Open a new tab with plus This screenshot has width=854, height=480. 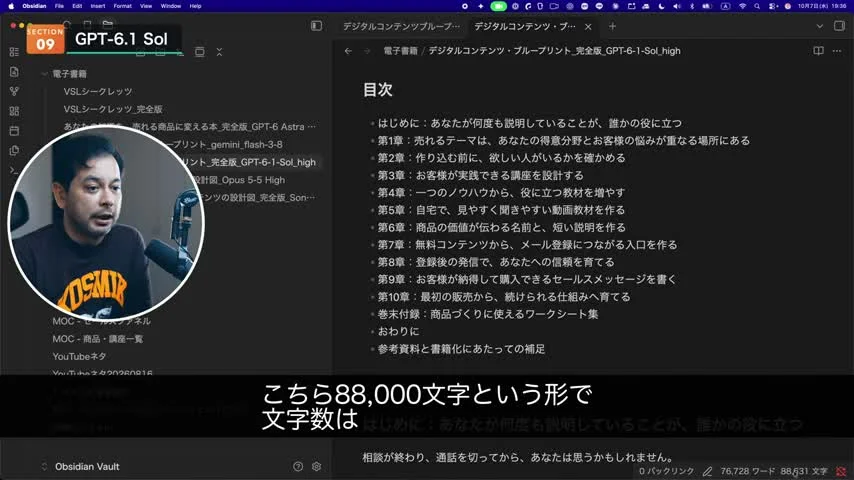pyautogui.click(x=612, y=26)
